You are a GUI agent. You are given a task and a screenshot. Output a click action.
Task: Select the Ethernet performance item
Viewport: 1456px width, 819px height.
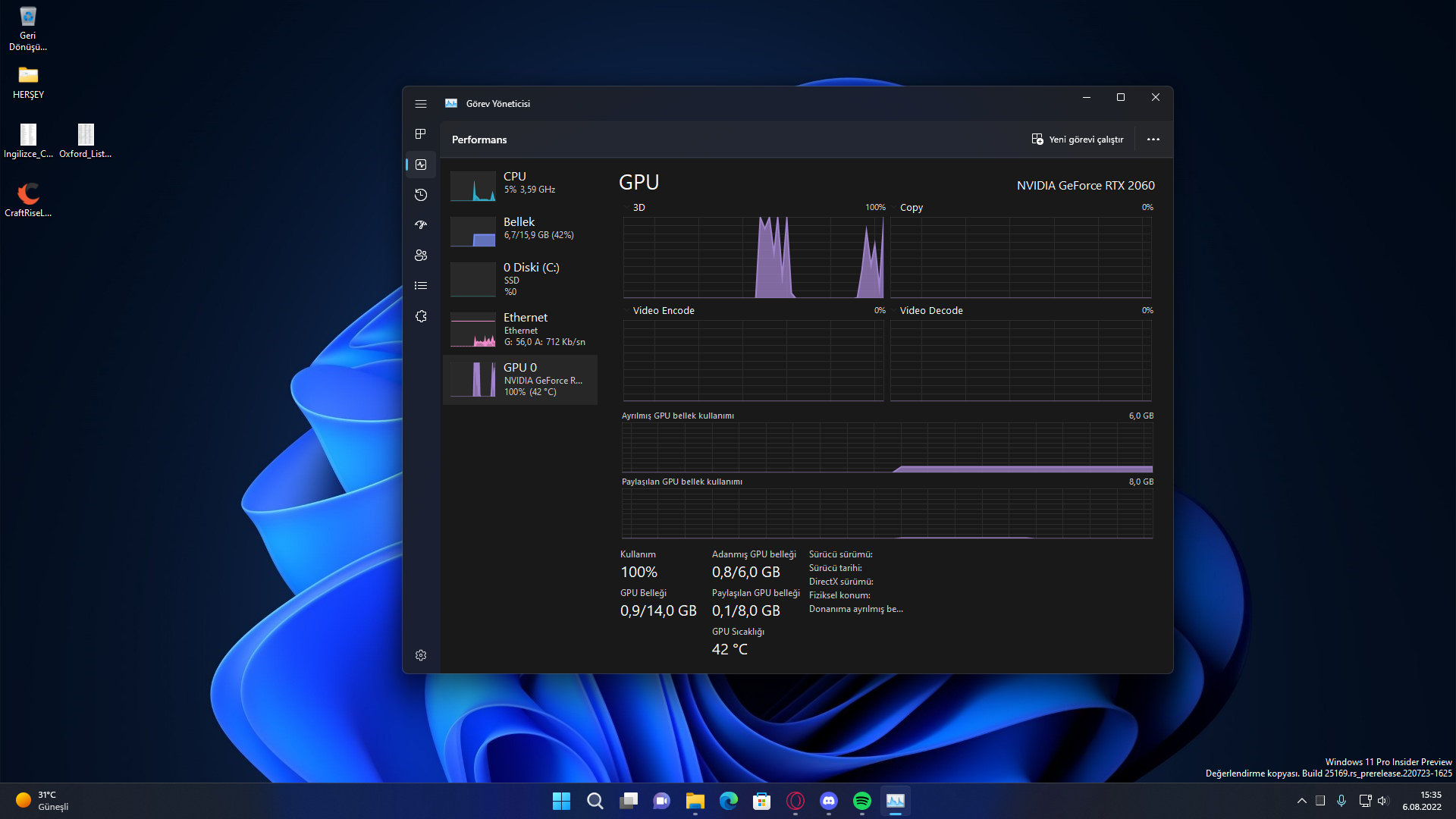click(x=520, y=329)
